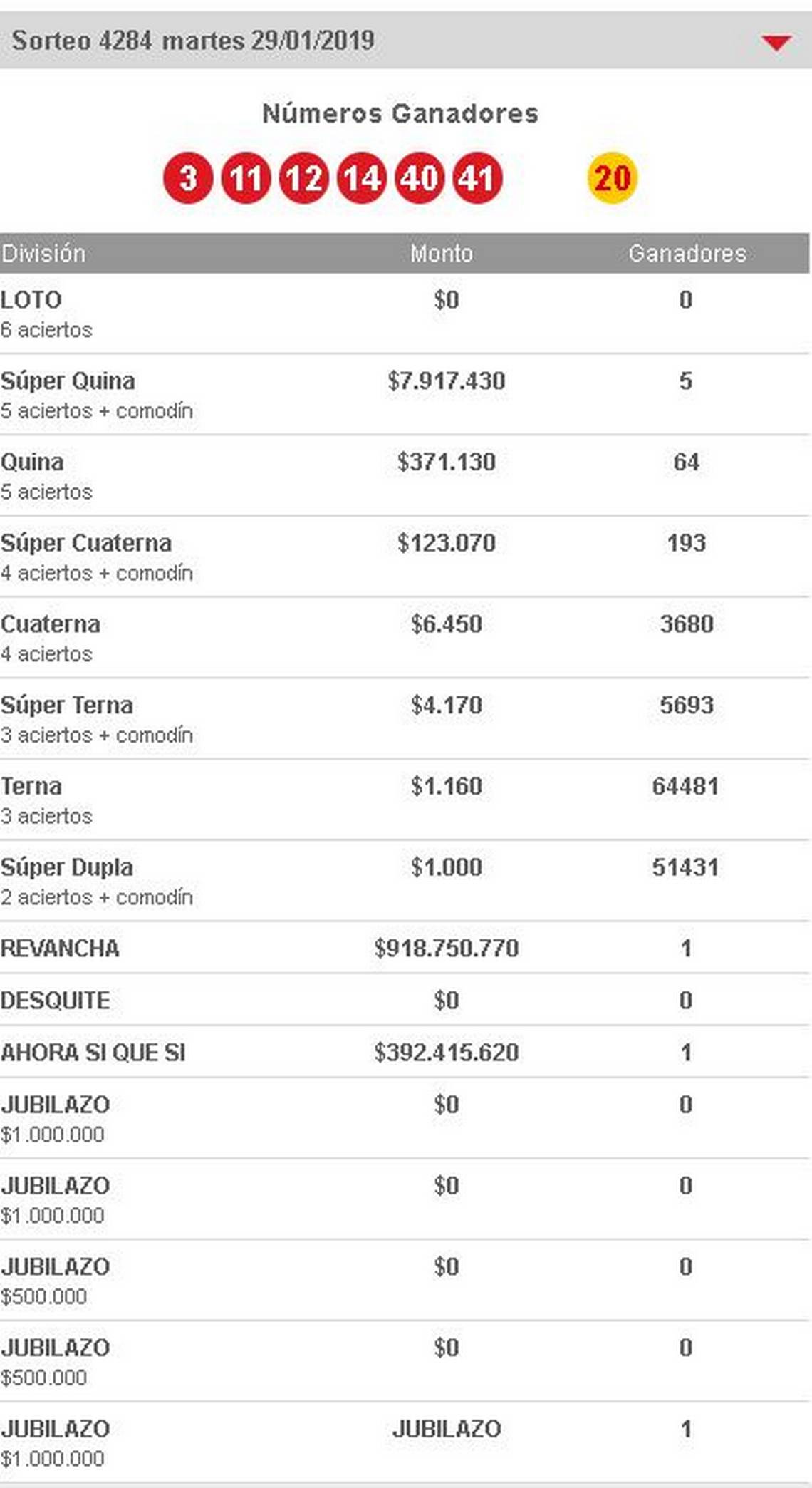
Task: Expand the Sorteo 4284 draw dropdown arrow
Action: pos(776,43)
